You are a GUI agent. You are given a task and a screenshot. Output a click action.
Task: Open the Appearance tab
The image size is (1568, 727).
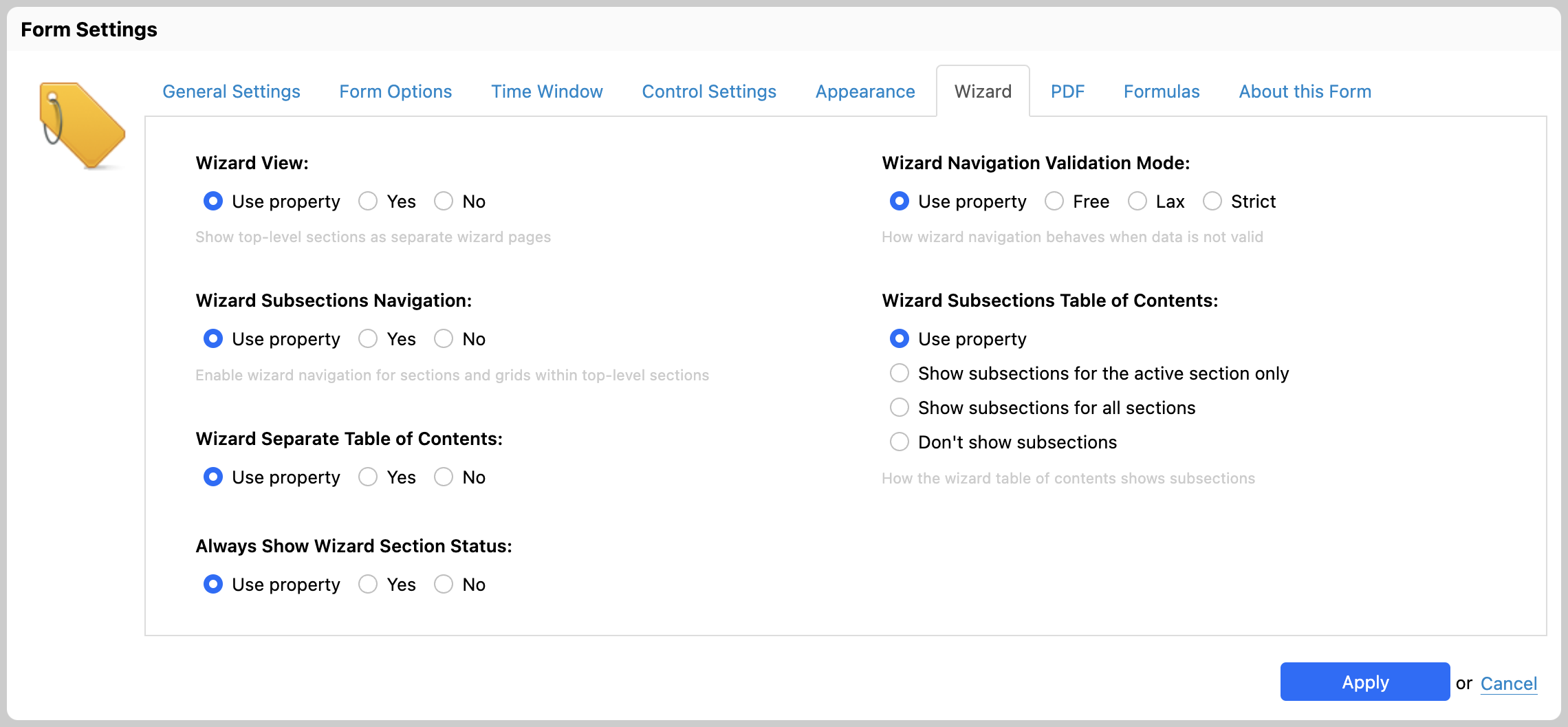[865, 91]
